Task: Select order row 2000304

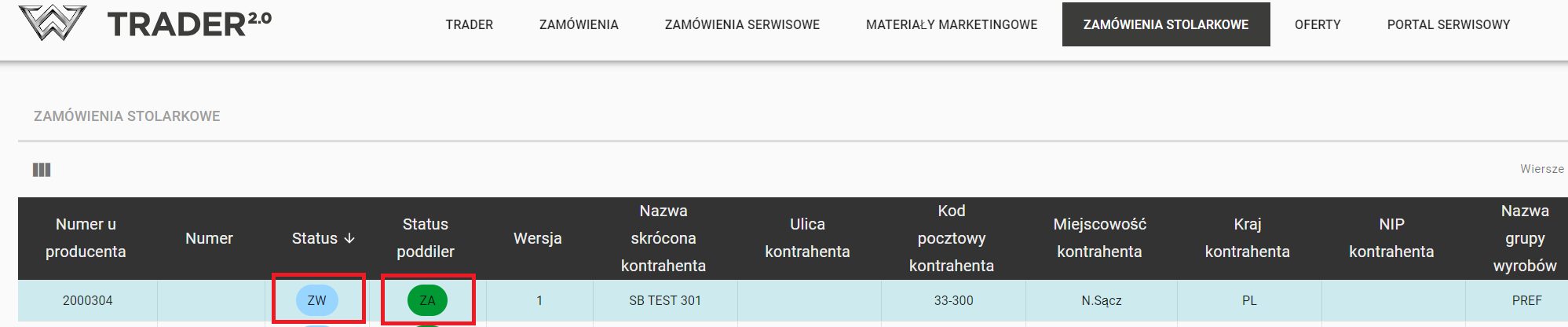Action: pos(87,300)
